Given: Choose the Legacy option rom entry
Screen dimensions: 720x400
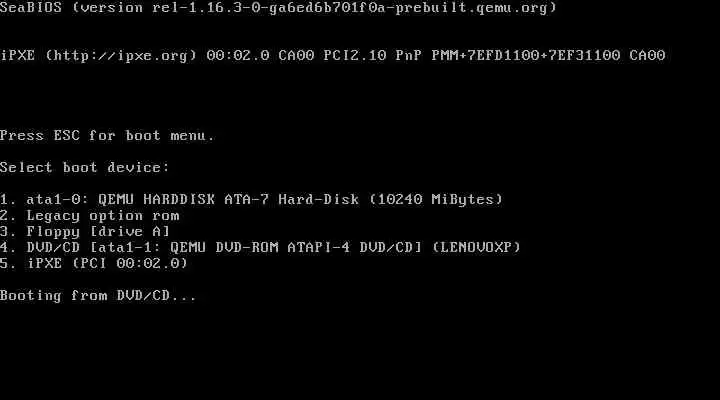Looking at the screenshot, I should [90, 216].
